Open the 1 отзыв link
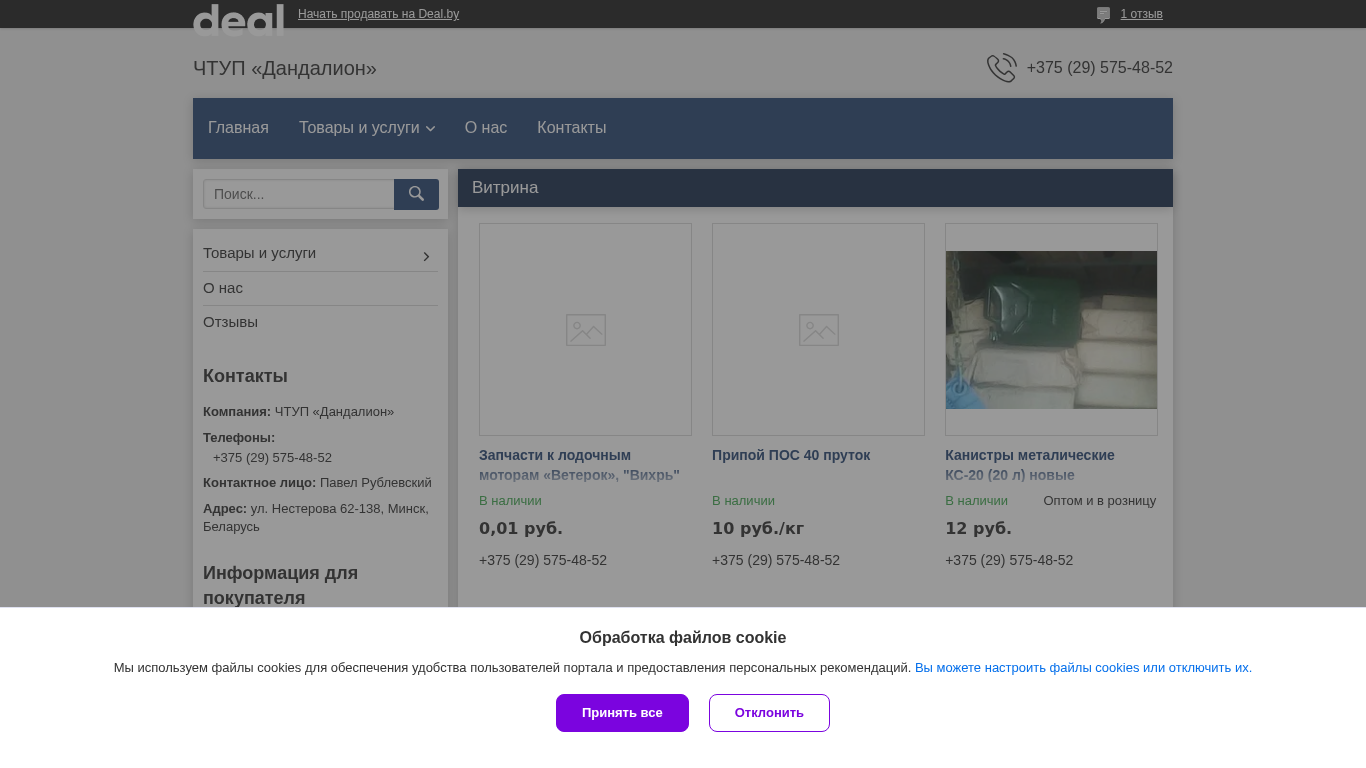The height and width of the screenshot is (768, 1366). [1141, 14]
